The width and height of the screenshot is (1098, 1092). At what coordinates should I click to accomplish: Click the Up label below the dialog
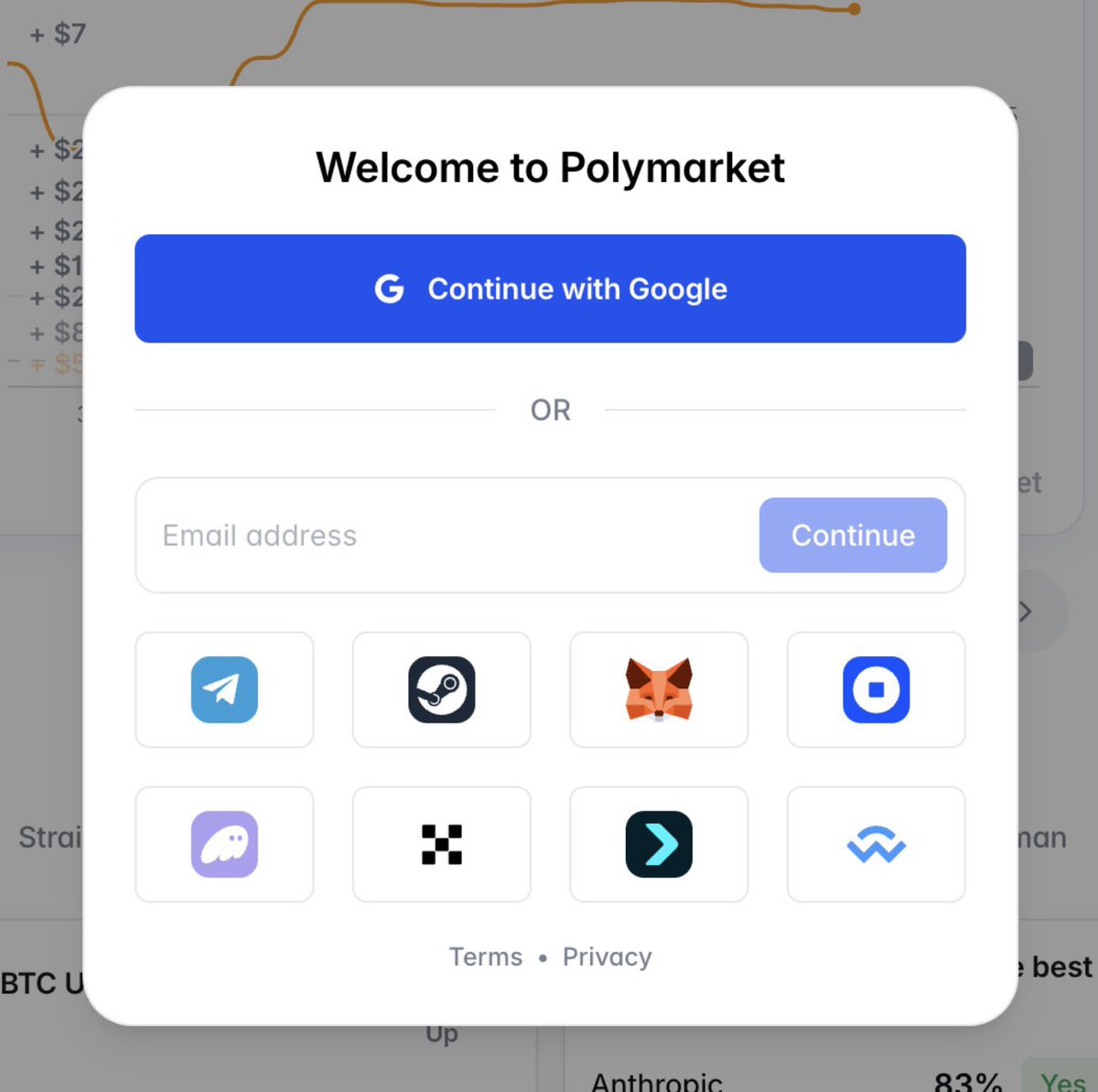tap(442, 1034)
